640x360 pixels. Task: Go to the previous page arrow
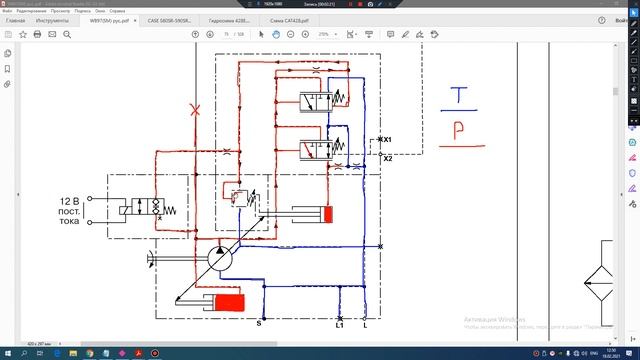pos(195,34)
